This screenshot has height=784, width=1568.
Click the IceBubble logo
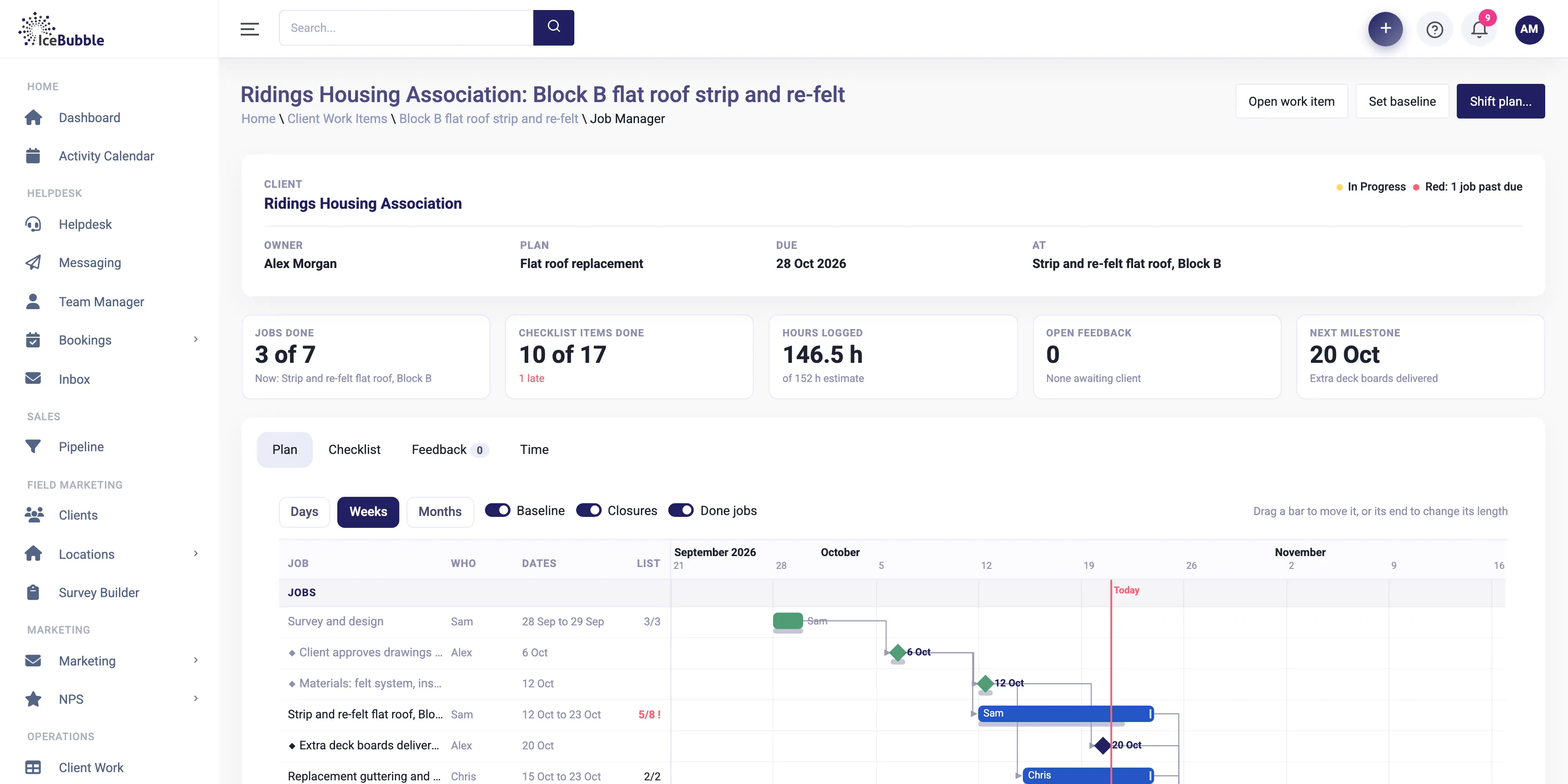[62, 29]
